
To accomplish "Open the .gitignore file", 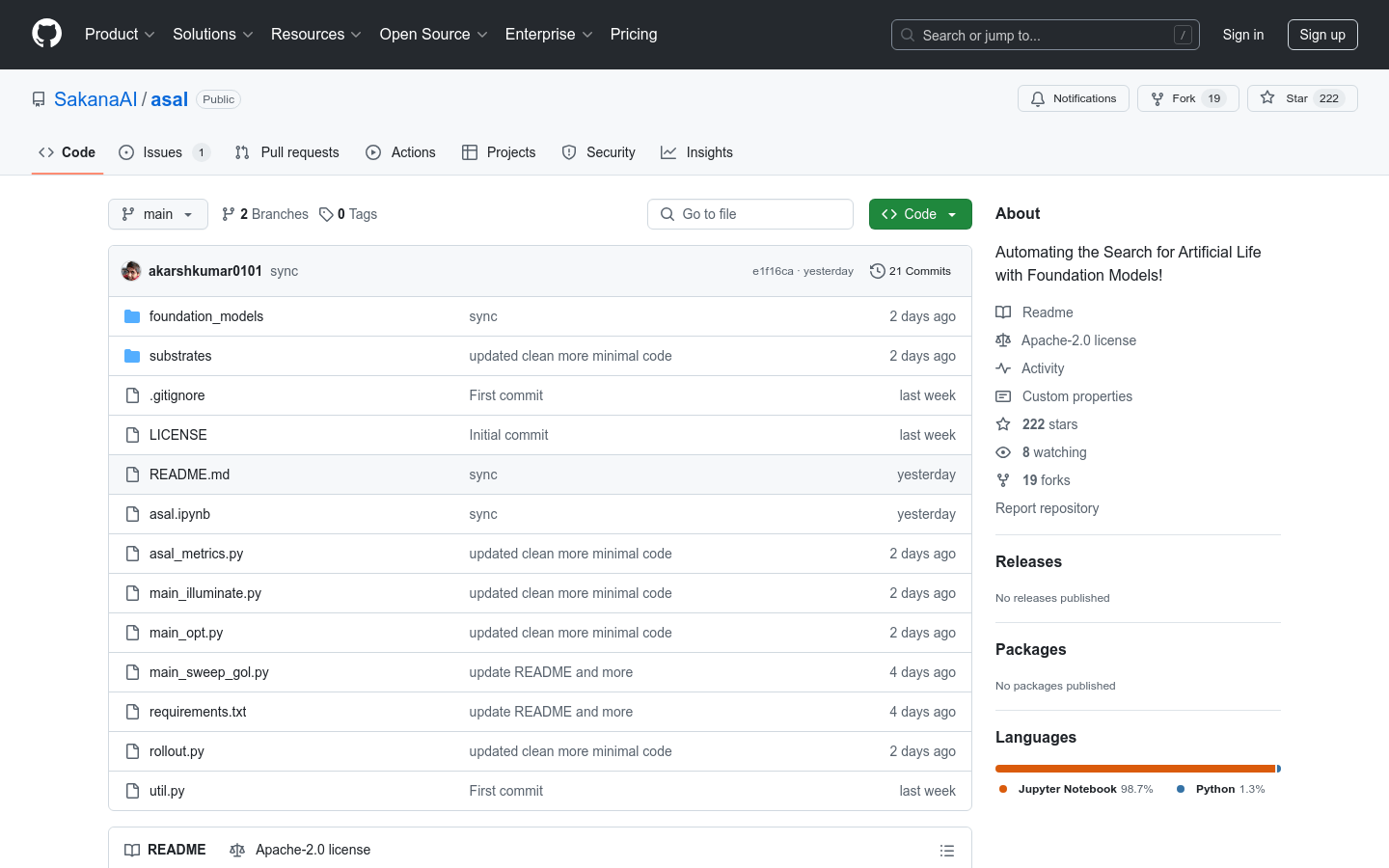I will click(177, 395).
